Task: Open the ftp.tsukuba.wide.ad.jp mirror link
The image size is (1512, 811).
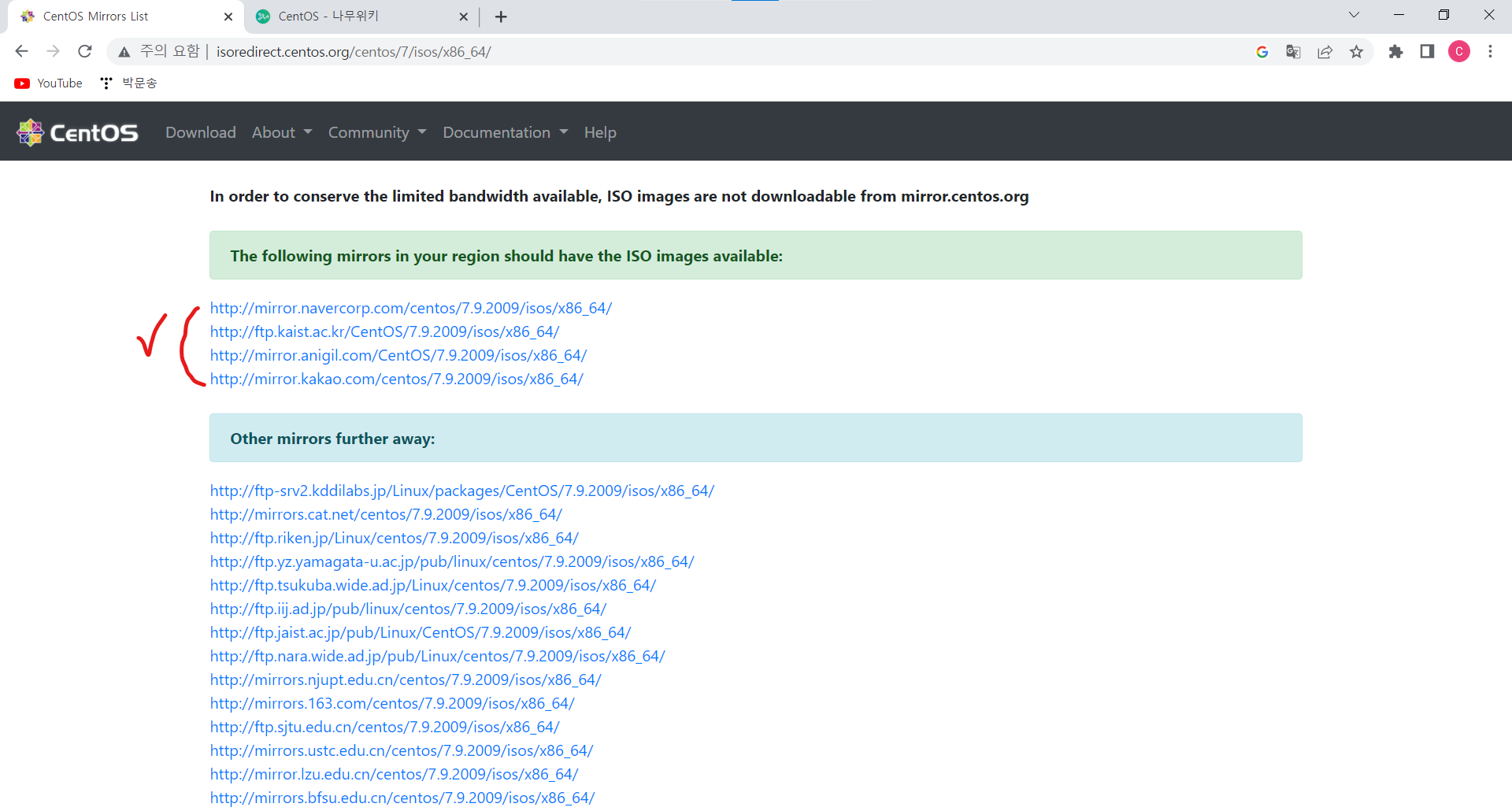Action: coord(433,585)
